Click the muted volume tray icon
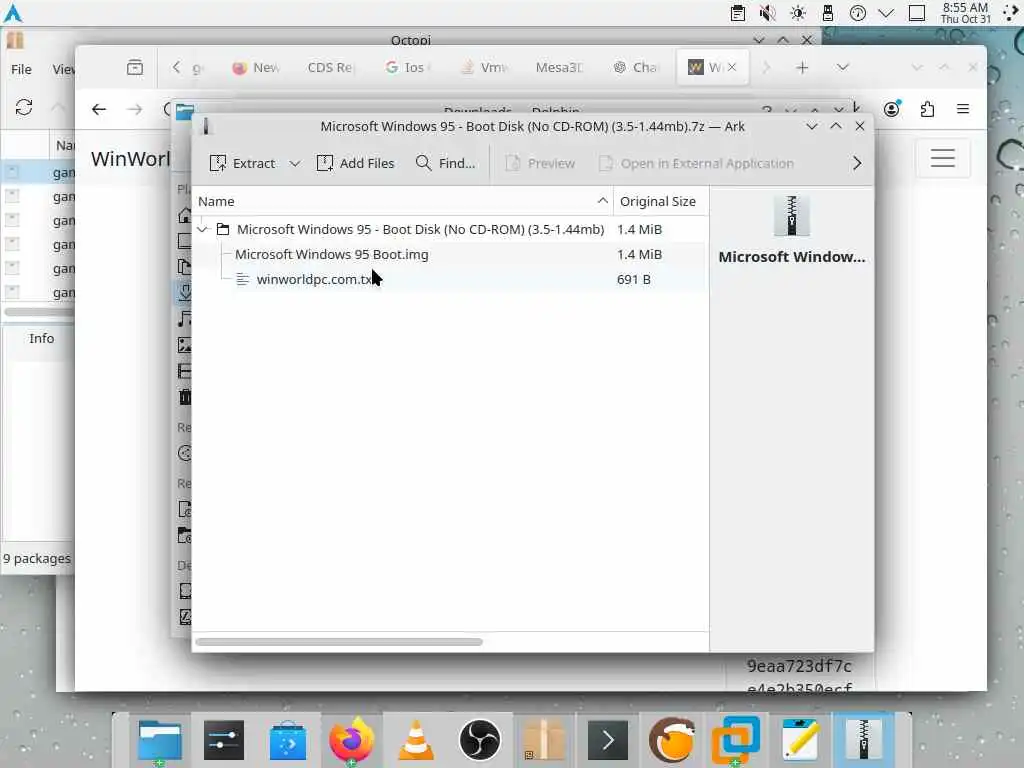The height and width of the screenshot is (768, 1024). point(768,13)
